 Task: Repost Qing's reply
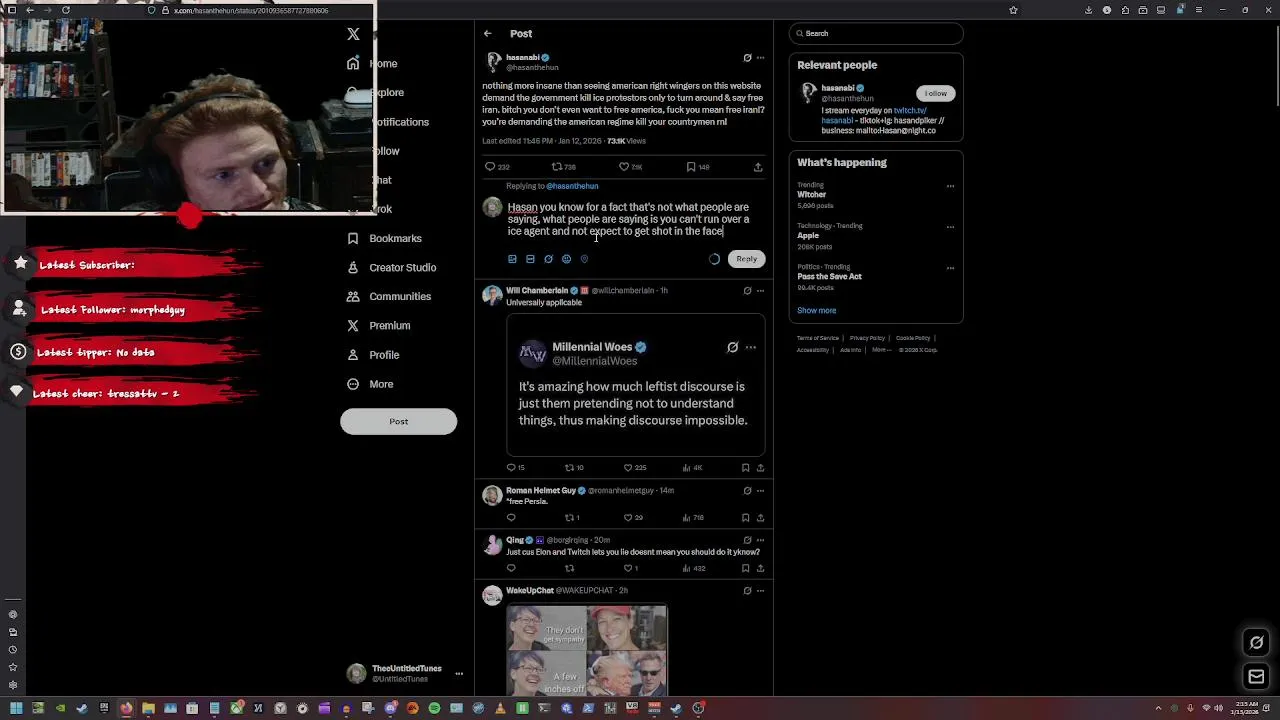tap(569, 568)
